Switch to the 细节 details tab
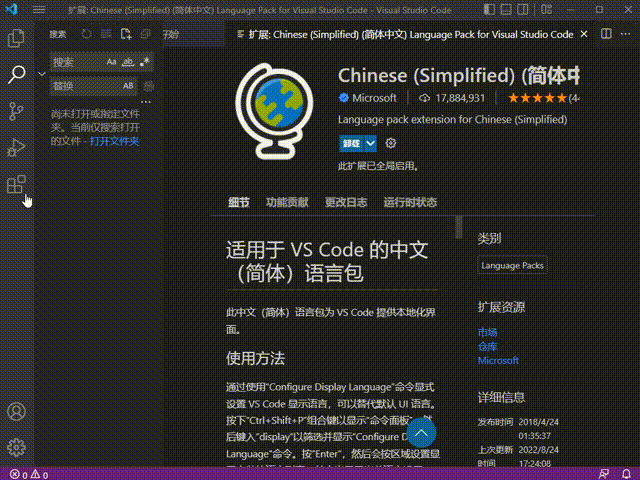This screenshot has height=480, width=640. [239, 202]
